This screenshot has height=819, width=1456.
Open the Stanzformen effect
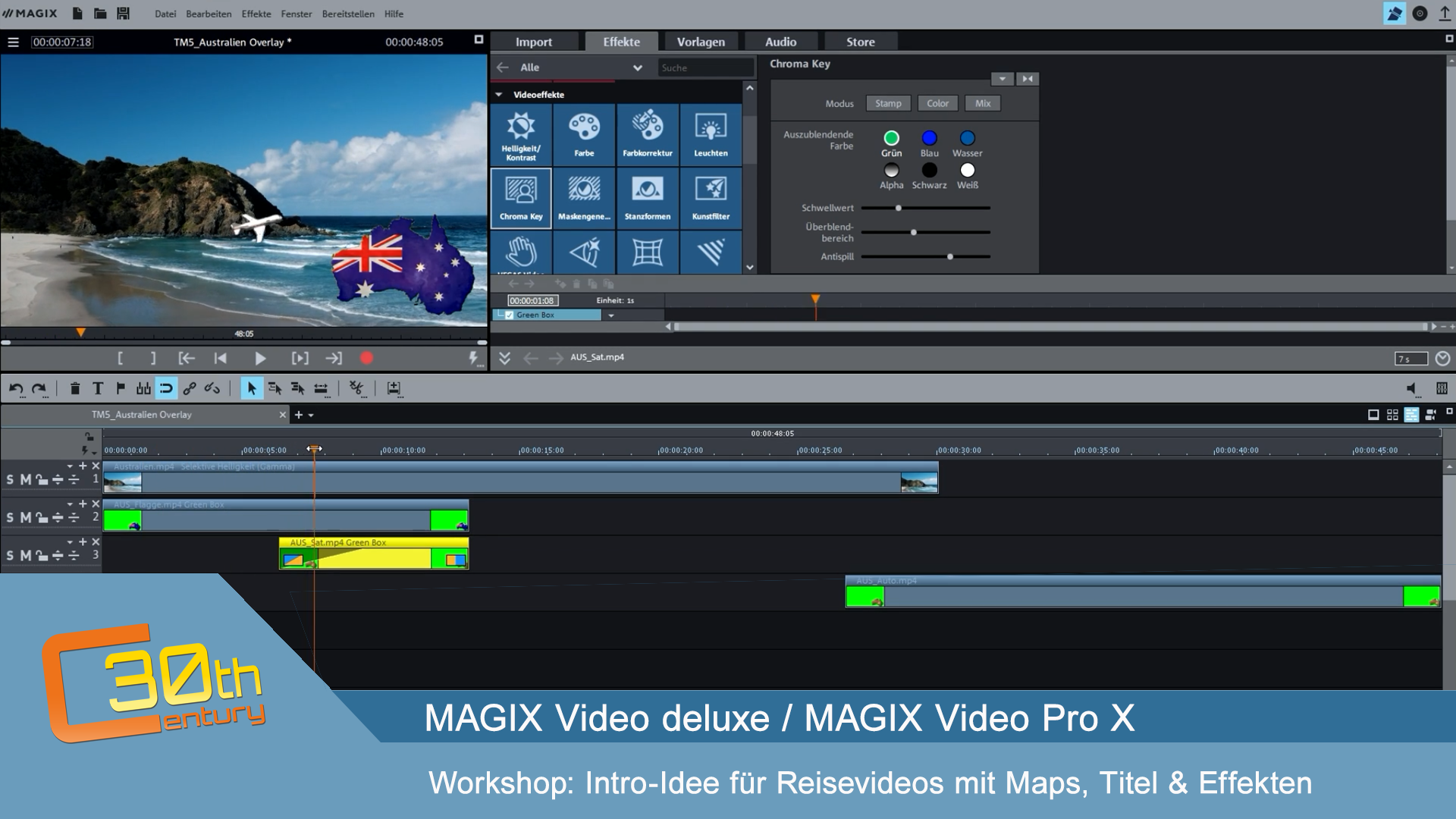point(647,198)
